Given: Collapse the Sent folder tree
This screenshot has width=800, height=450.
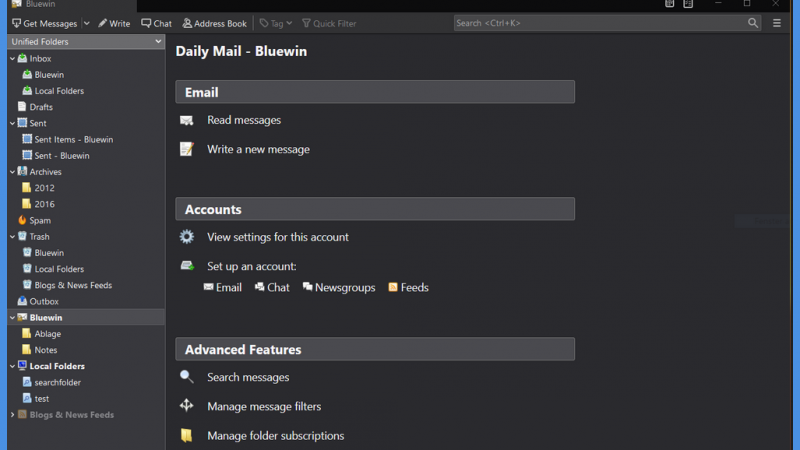Looking at the screenshot, I should tap(12, 123).
